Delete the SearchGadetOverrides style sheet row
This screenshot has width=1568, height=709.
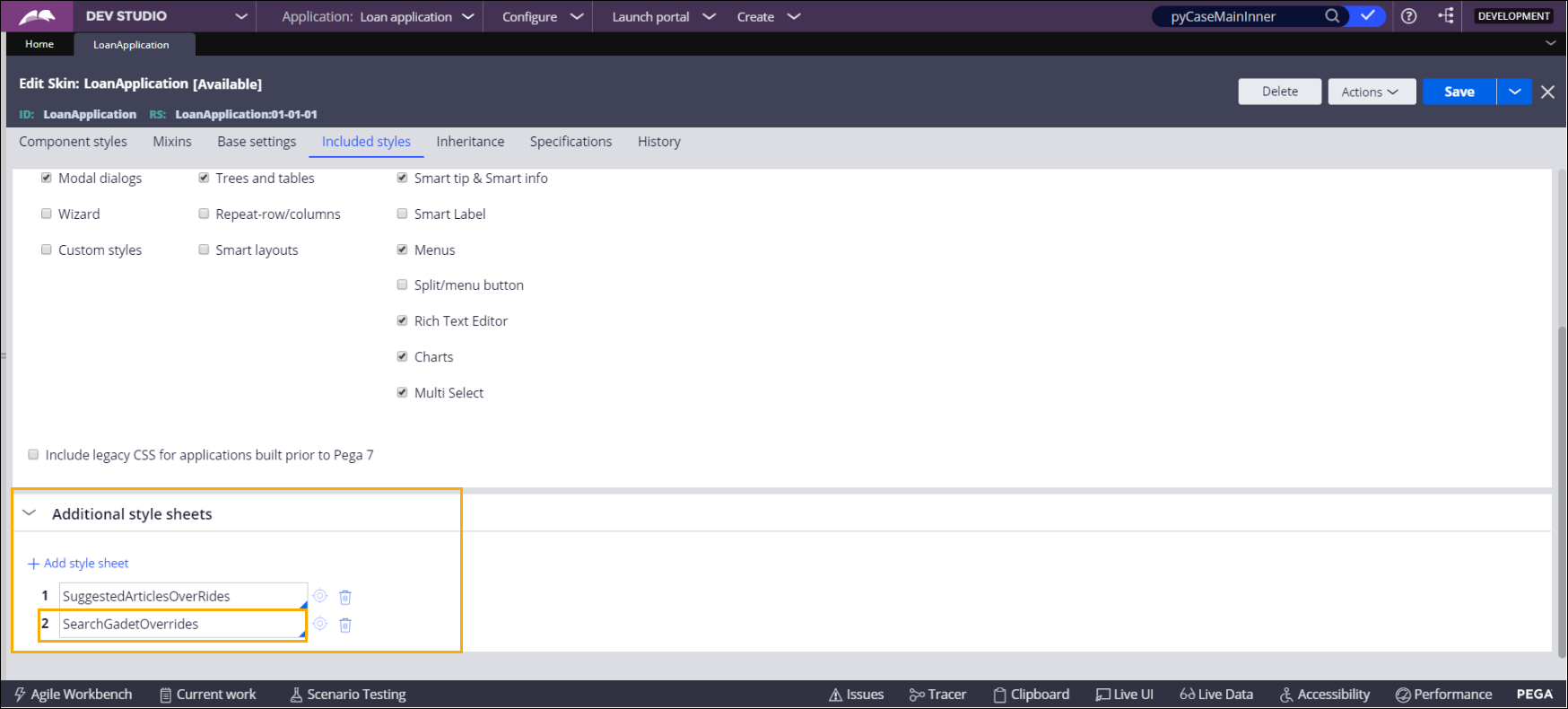pos(345,625)
